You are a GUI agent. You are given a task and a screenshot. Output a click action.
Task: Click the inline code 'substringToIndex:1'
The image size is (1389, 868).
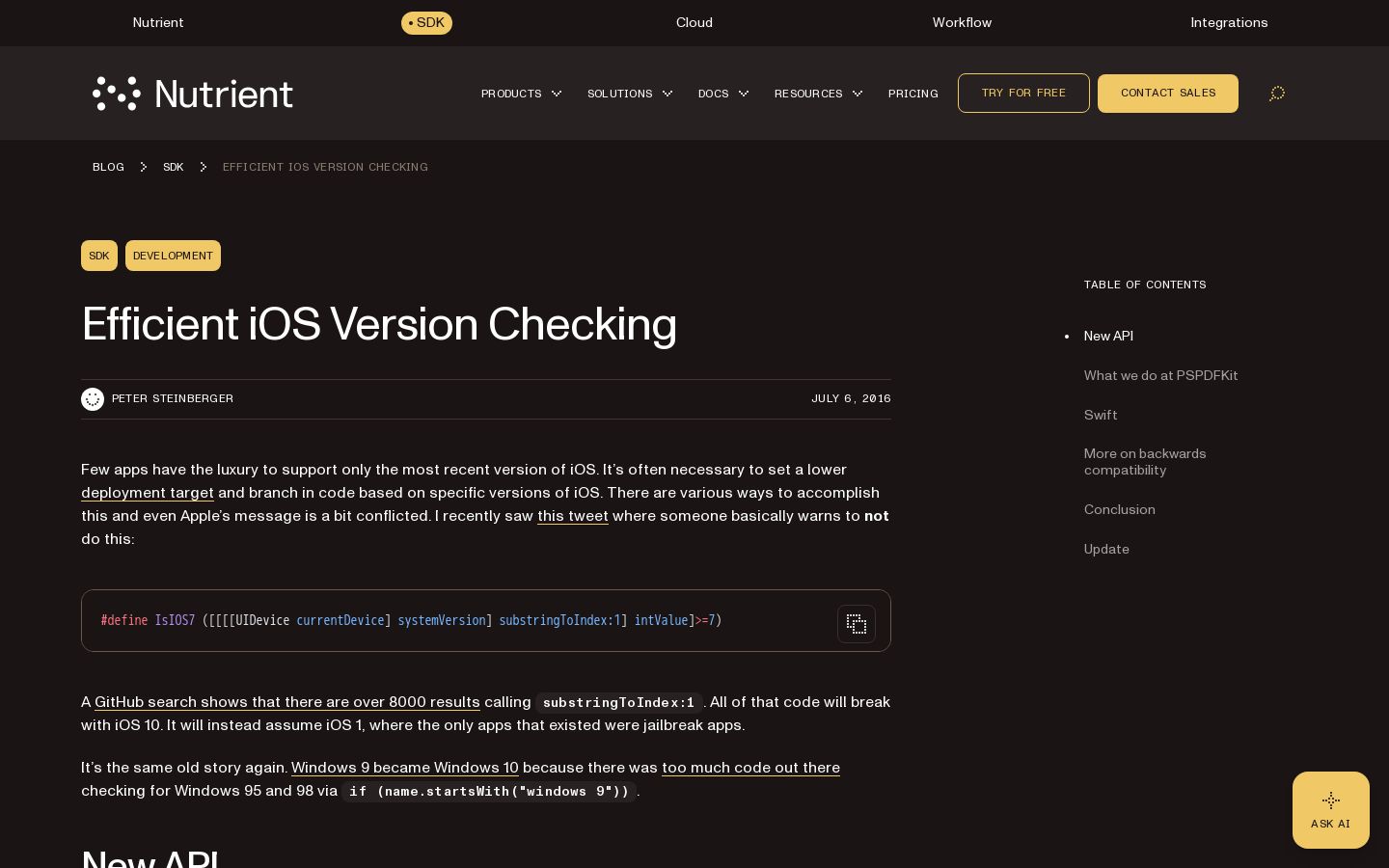pyautogui.click(x=618, y=703)
